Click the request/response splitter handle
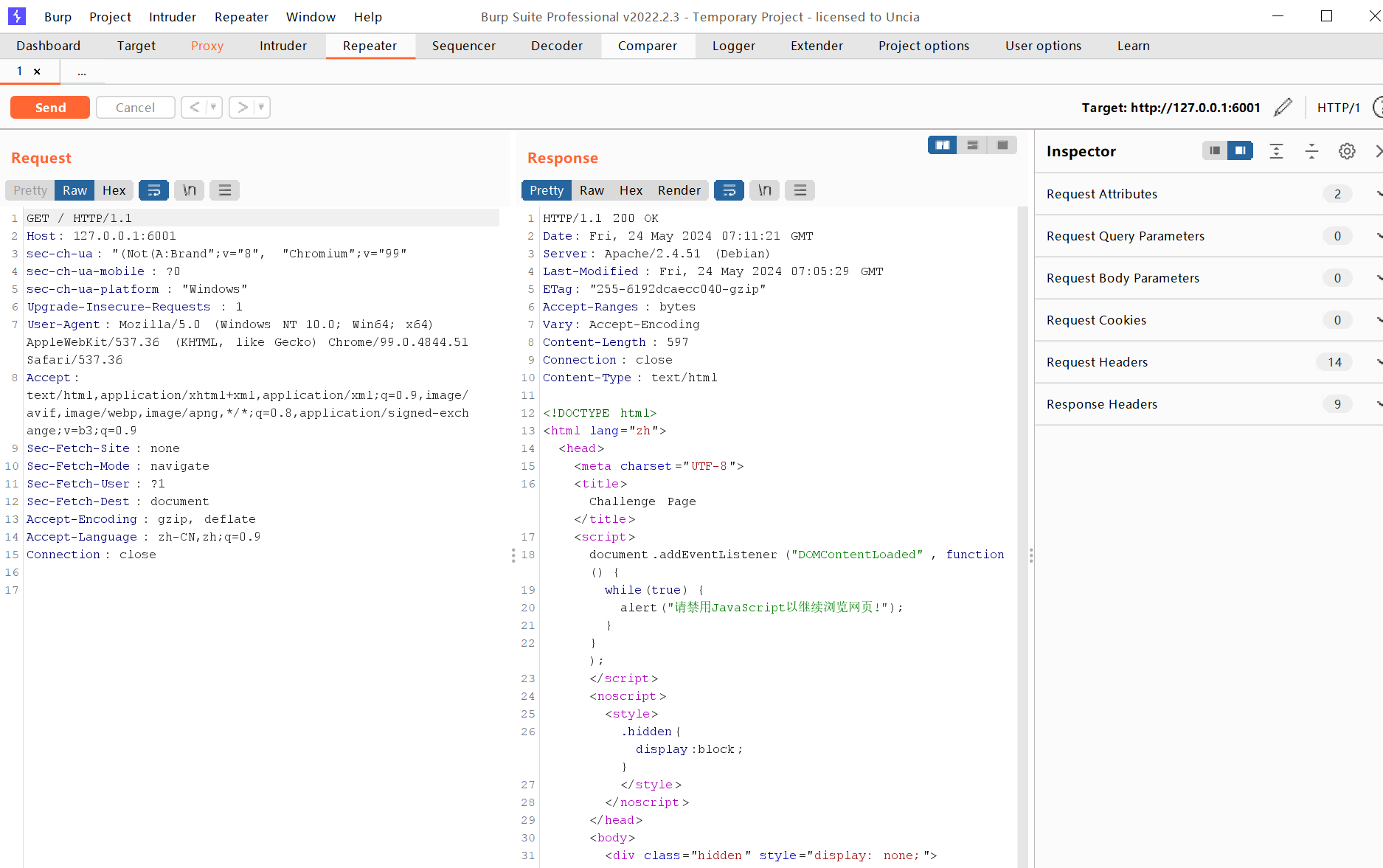1383x868 pixels. tap(513, 555)
